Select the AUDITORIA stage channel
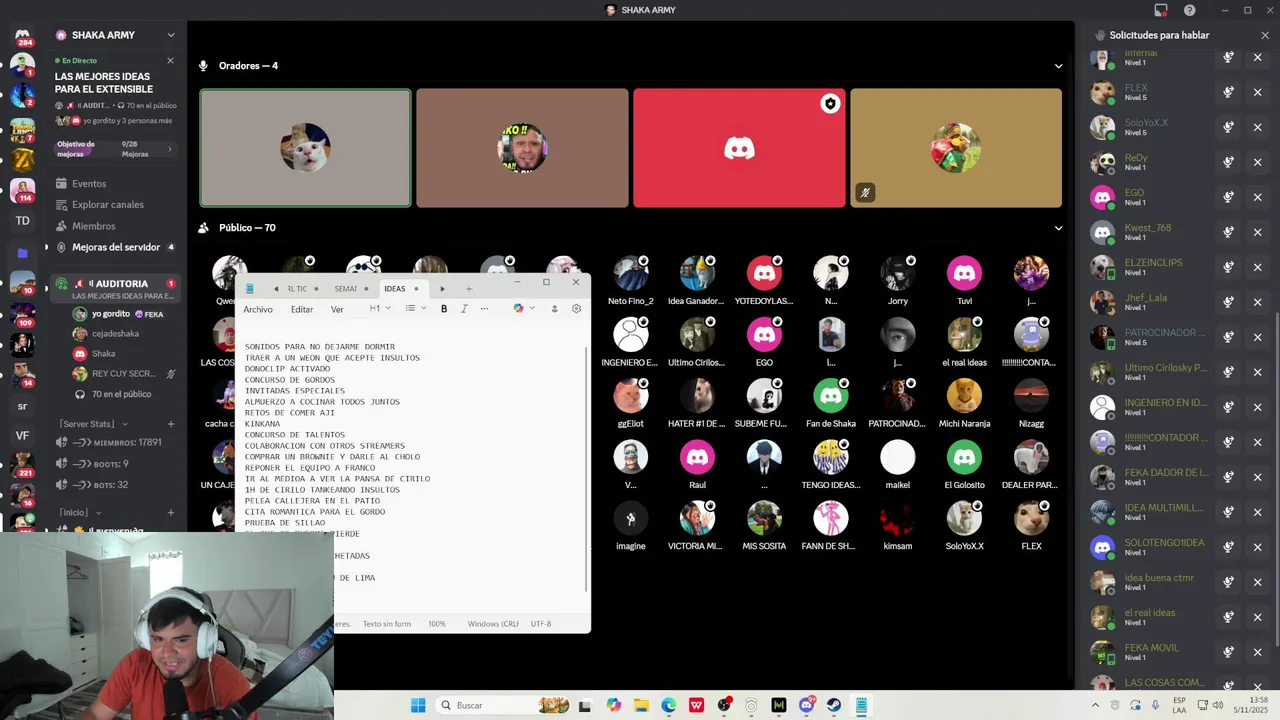Viewport: 1280px width, 720px height. pyautogui.click(x=116, y=289)
